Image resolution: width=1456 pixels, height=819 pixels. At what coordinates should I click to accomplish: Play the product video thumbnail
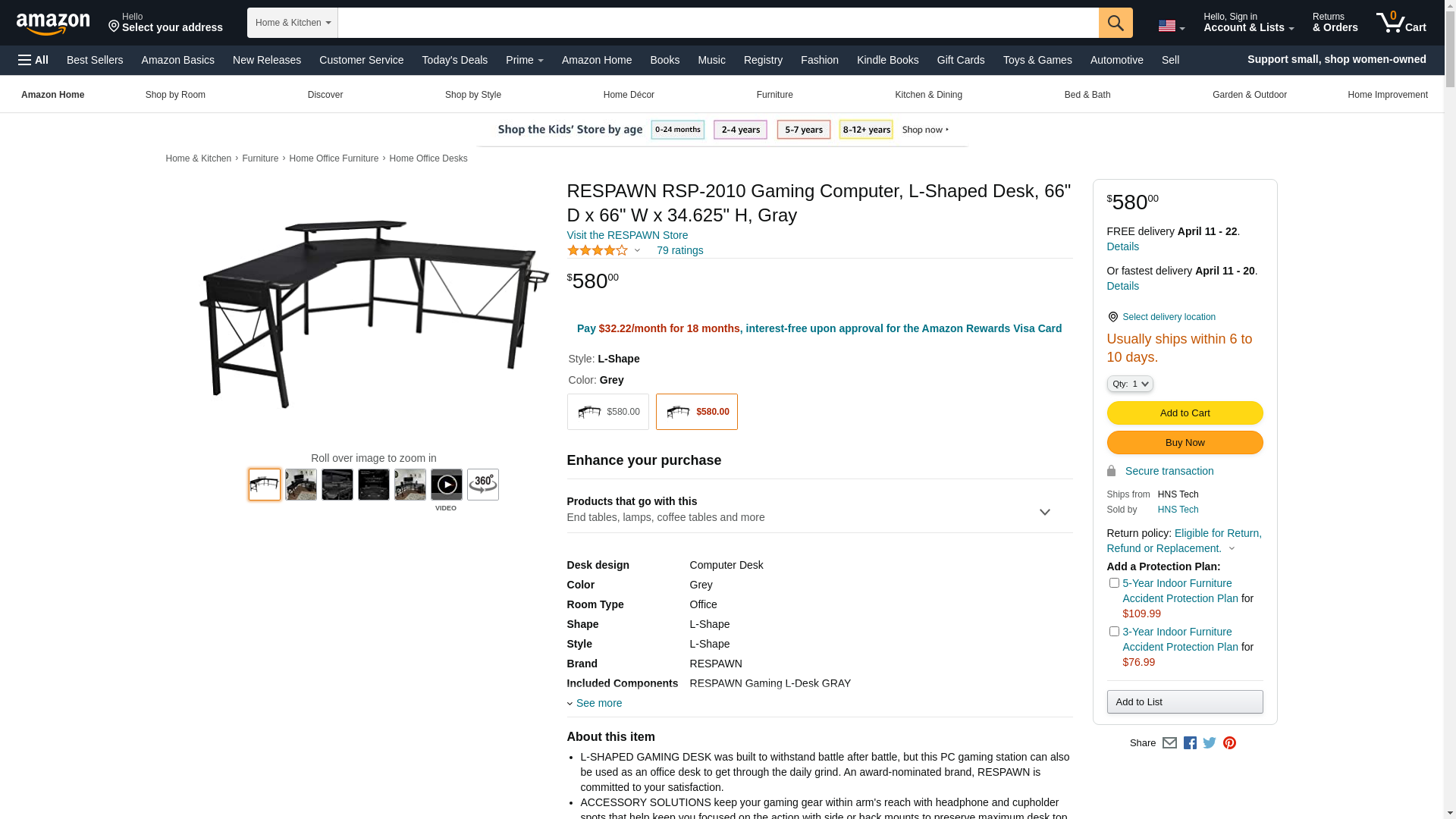click(446, 485)
